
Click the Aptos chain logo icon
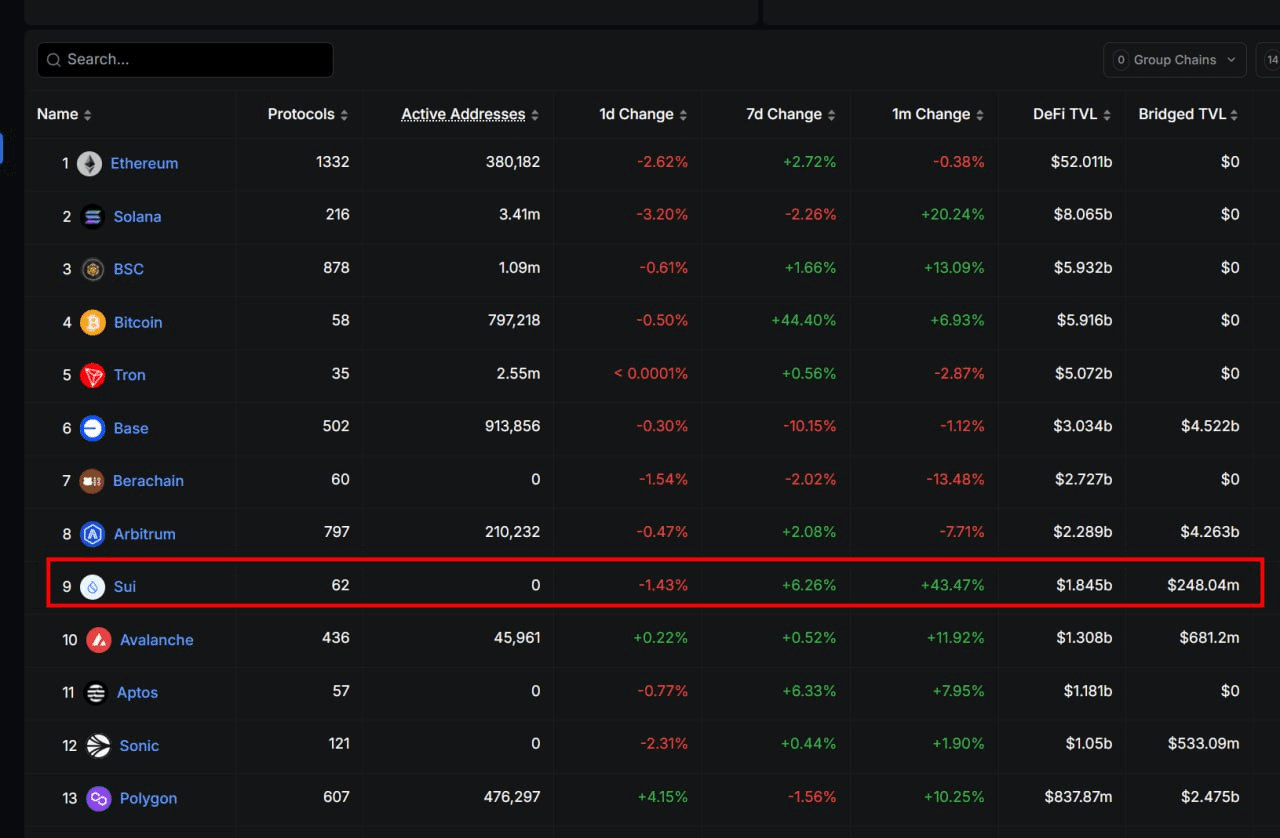click(x=96, y=693)
